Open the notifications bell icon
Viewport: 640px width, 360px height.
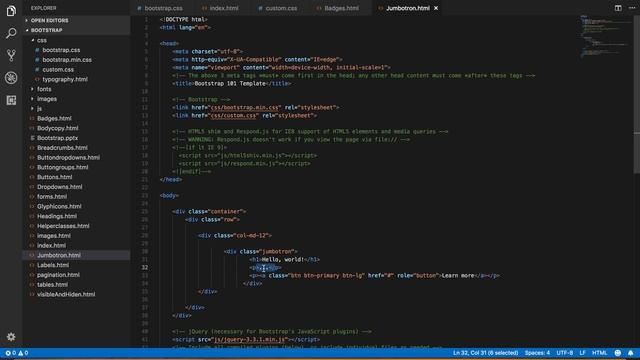click(x=631, y=353)
